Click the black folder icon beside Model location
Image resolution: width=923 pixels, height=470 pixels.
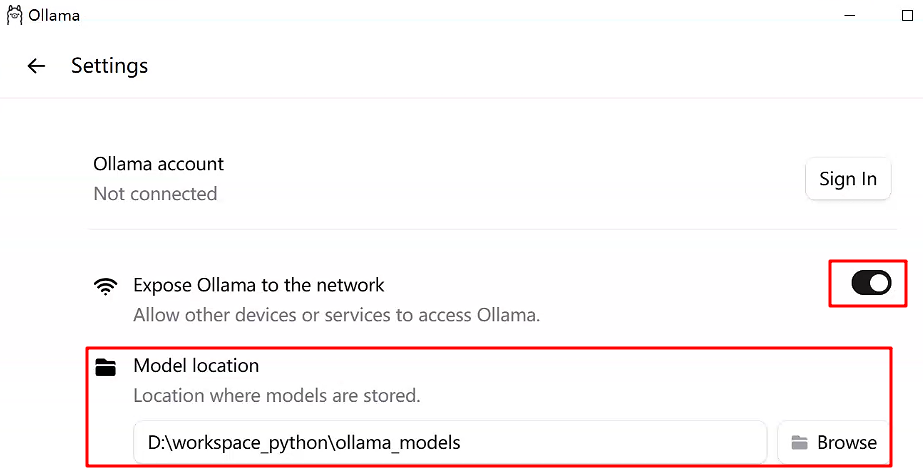tap(105, 367)
